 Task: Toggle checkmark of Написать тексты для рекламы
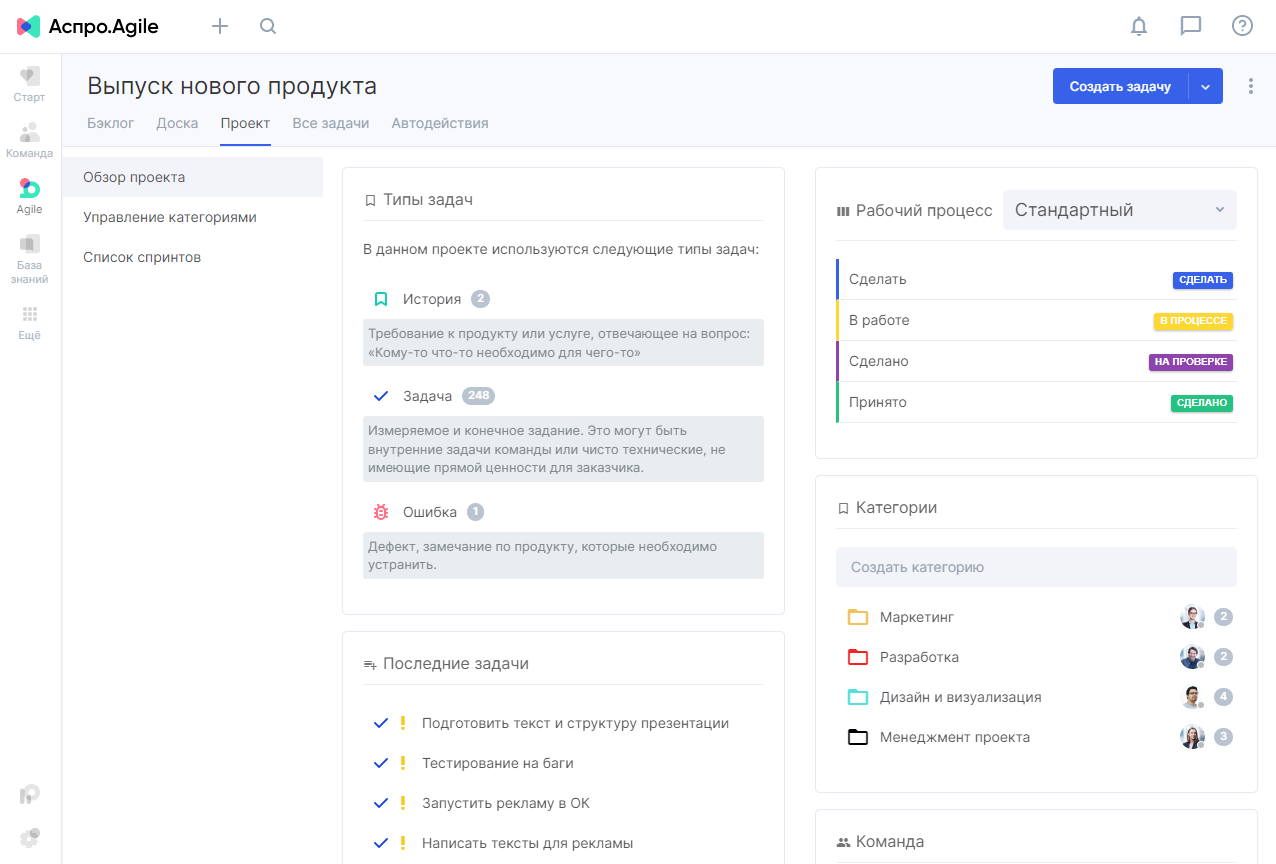380,843
